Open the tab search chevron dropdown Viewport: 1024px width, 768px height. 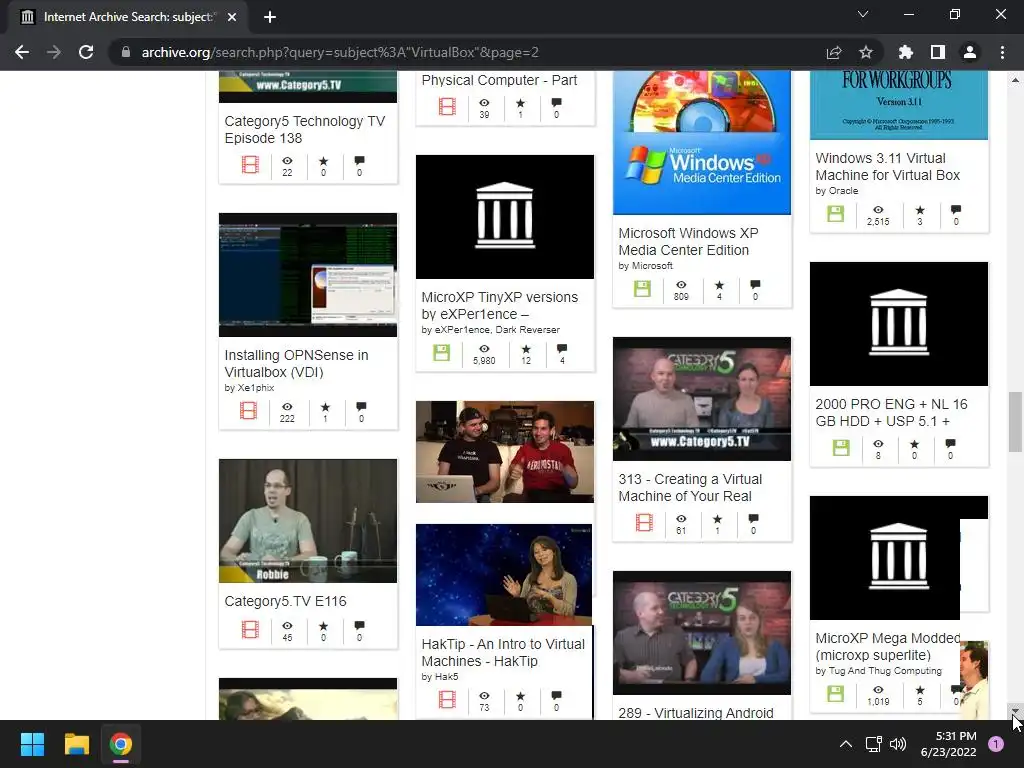[x=863, y=14]
